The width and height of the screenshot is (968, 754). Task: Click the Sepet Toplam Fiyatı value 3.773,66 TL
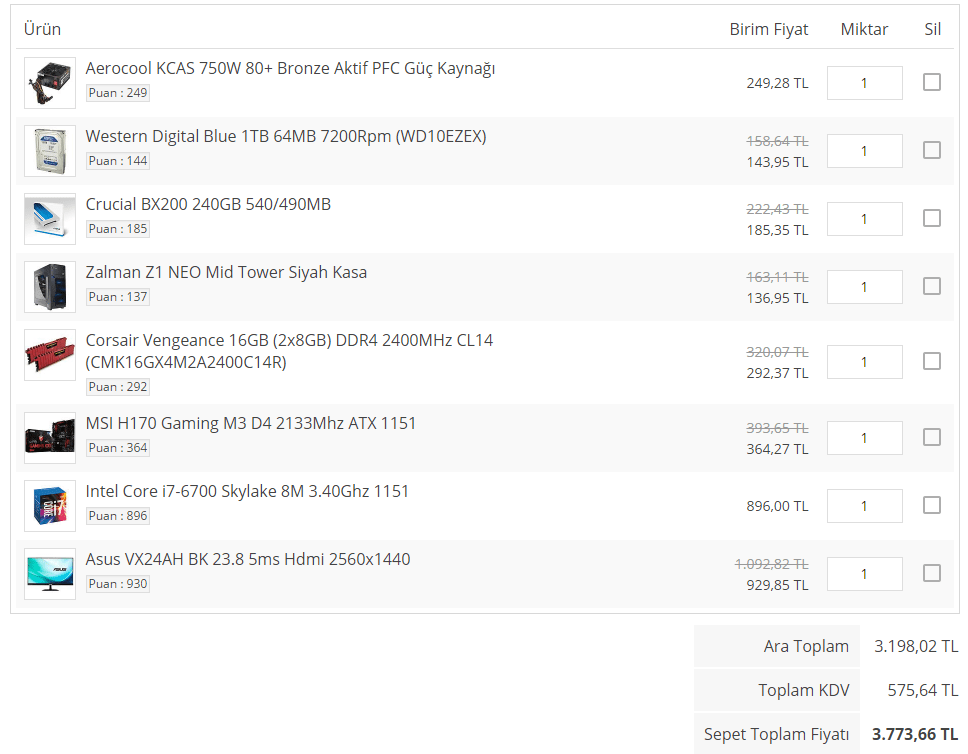tap(915, 734)
